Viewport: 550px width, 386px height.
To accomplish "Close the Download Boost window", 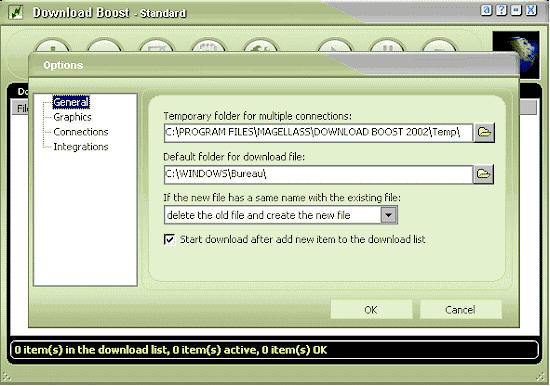I will coord(531,10).
